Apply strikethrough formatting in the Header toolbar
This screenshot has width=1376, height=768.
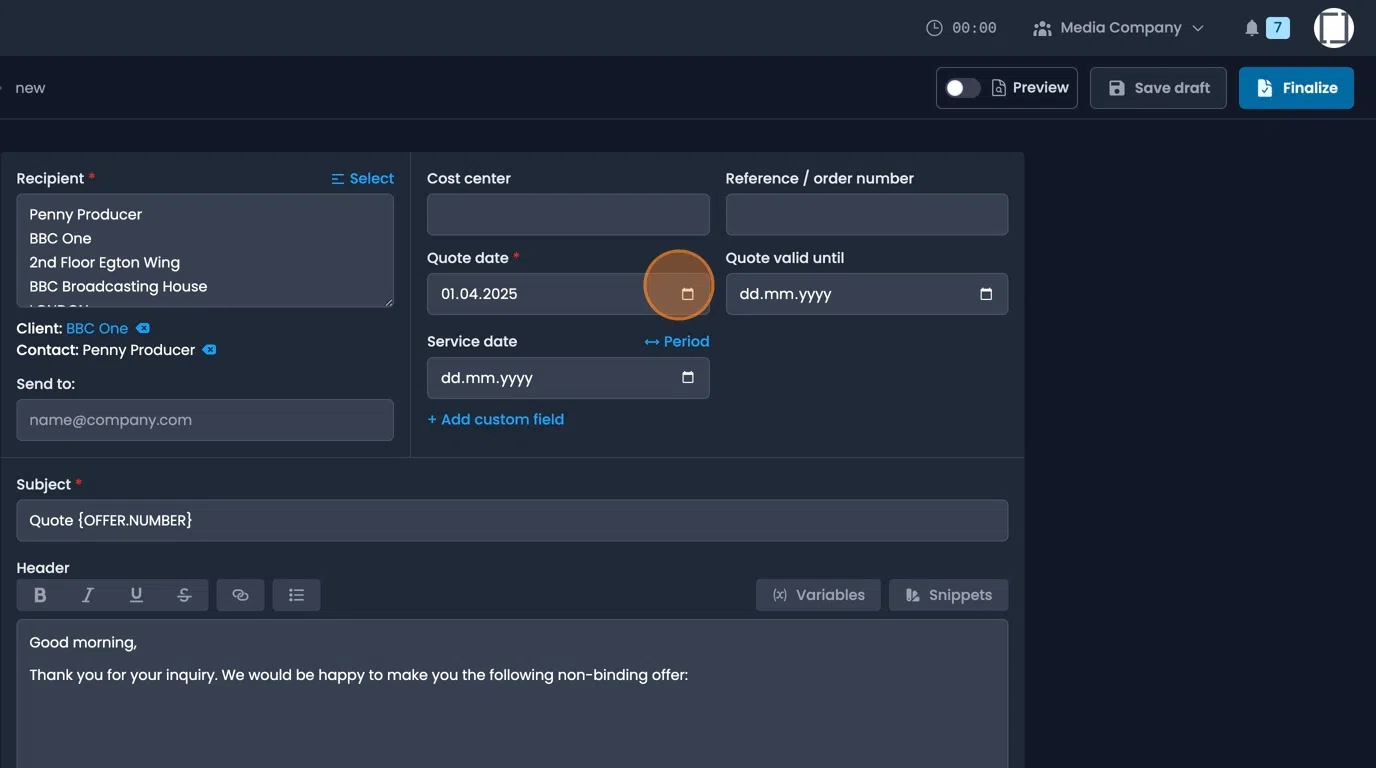[x=184, y=594]
